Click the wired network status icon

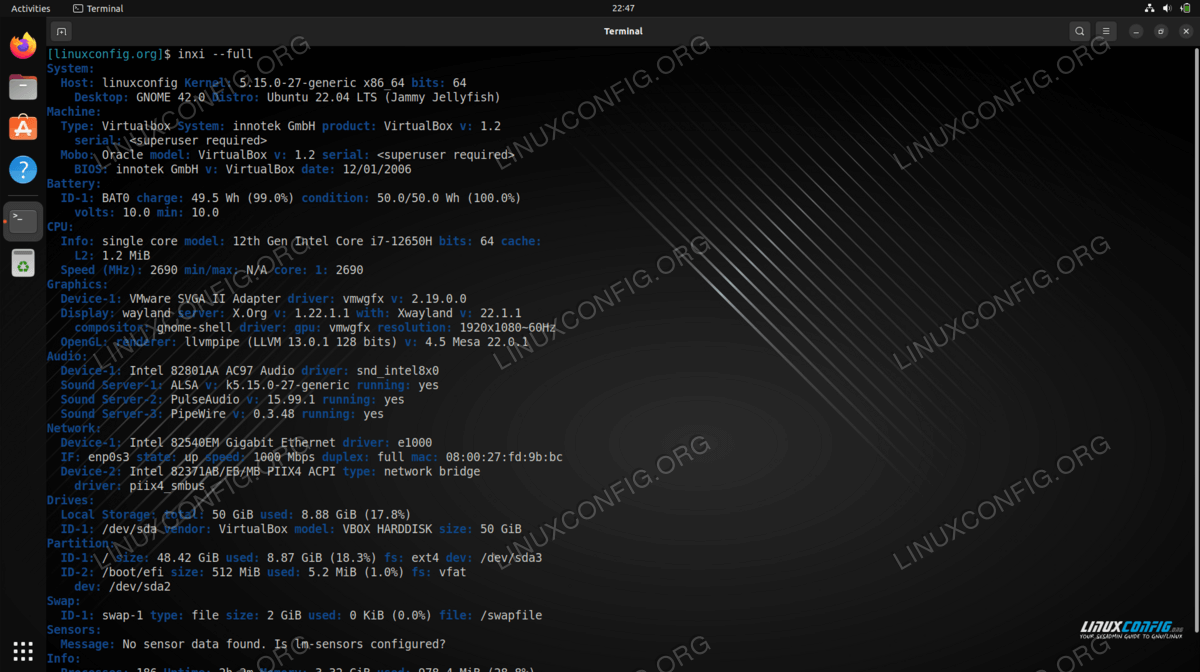(x=1149, y=8)
